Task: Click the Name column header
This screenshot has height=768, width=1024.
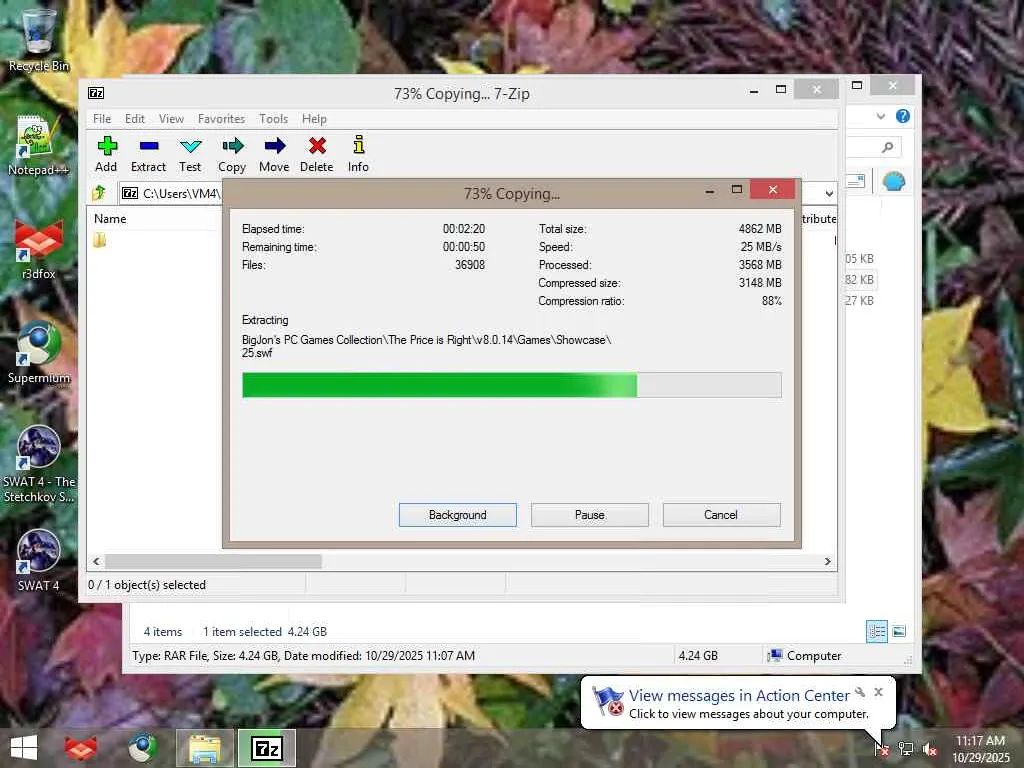Action: (110, 219)
